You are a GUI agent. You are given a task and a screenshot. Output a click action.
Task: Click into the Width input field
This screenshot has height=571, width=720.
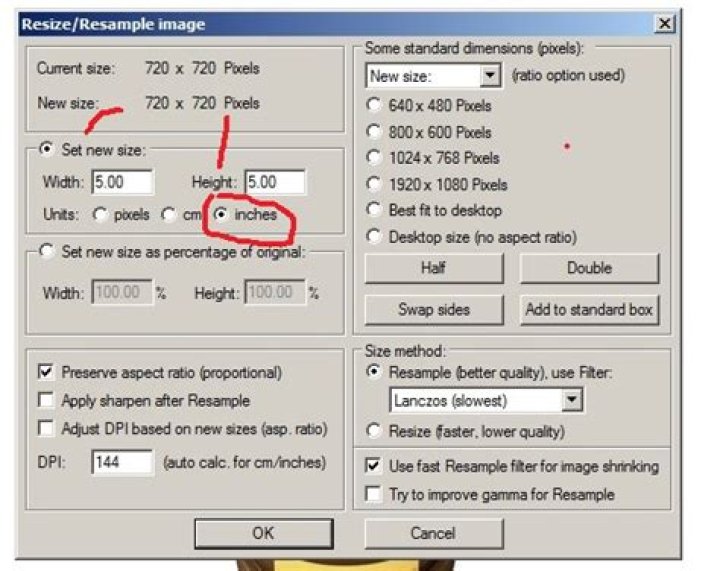(122, 182)
